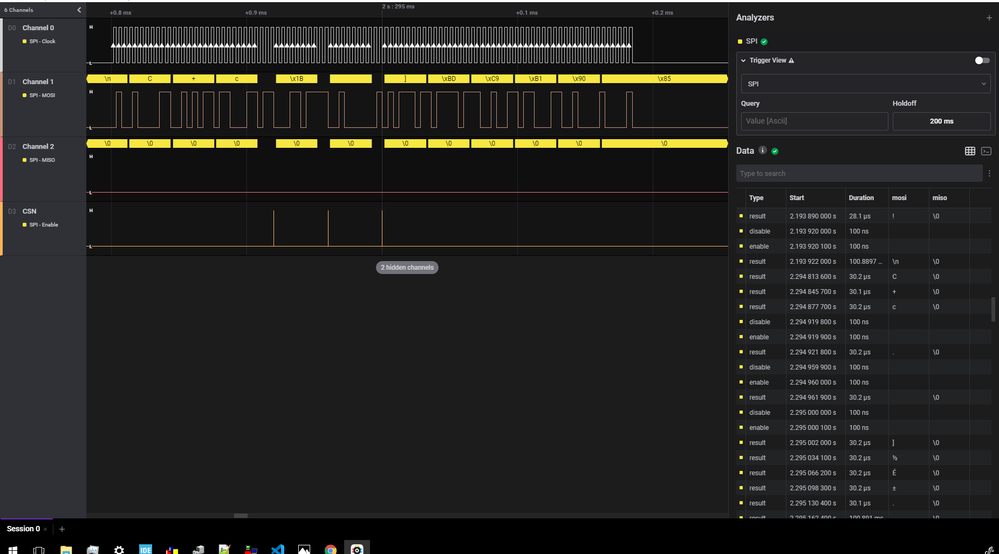Select result row starting 2.294 813 600 s
The image size is (999, 554).
pos(864,277)
